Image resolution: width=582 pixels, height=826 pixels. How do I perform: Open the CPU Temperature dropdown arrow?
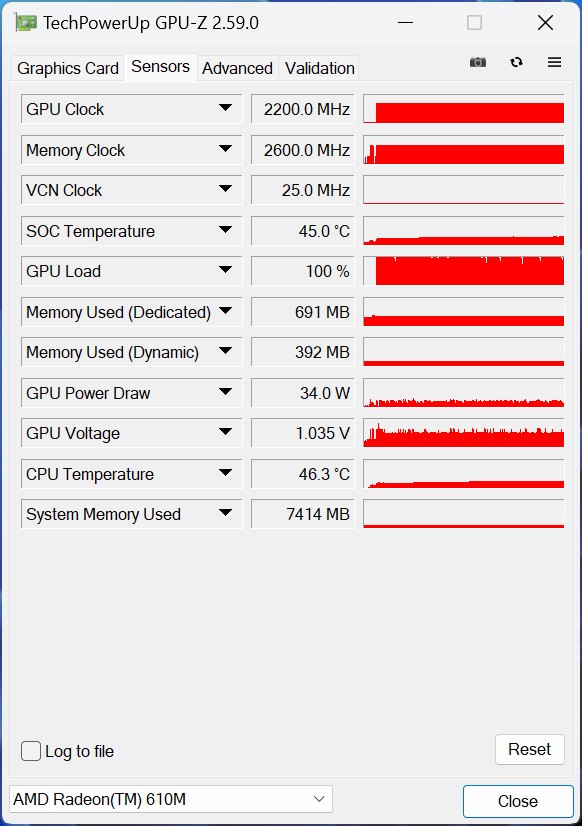(225, 473)
